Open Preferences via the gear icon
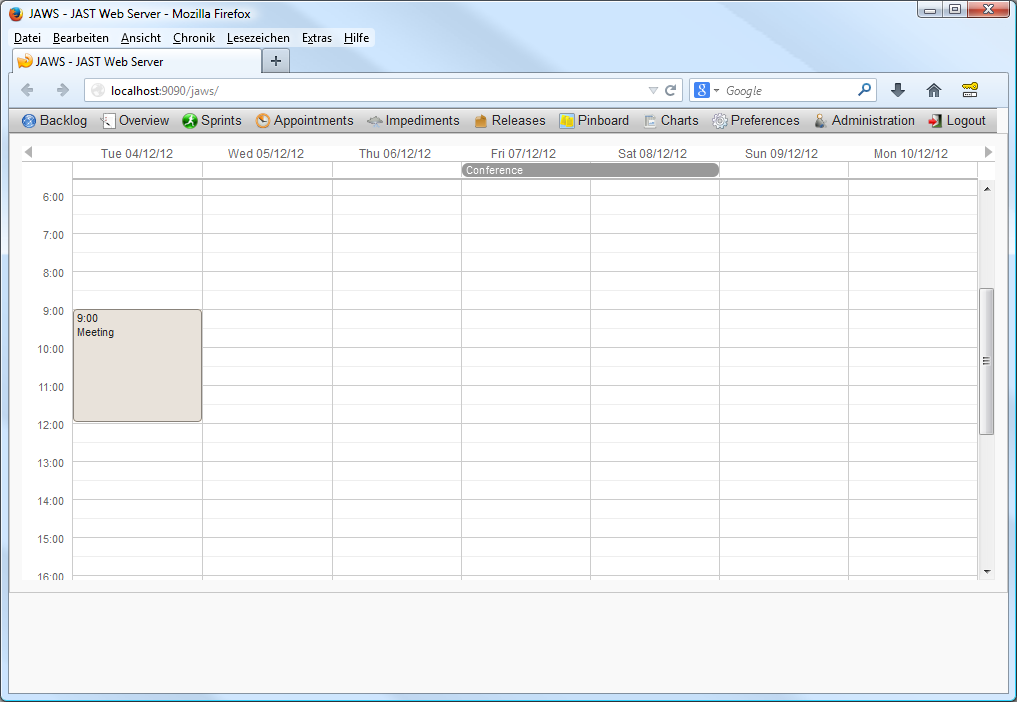This screenshot has width=1017, height=702. 718,120
